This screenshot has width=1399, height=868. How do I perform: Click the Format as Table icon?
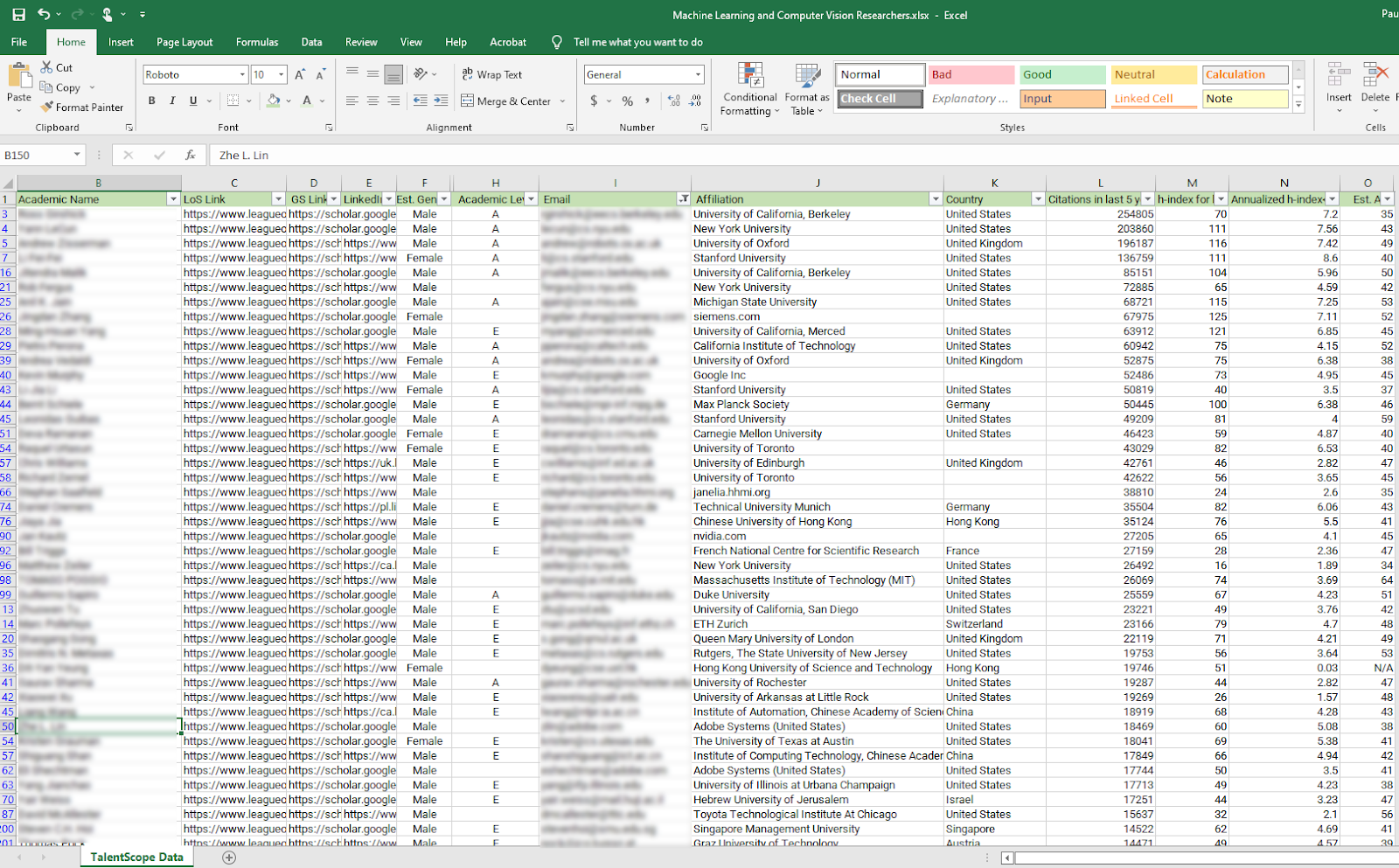pos(806,90)
